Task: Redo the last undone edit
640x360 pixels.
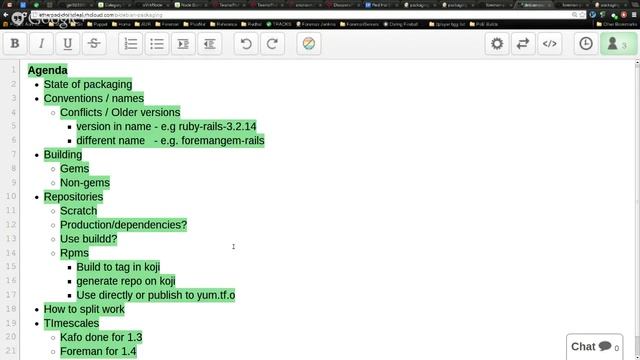Action: point(272,44)
